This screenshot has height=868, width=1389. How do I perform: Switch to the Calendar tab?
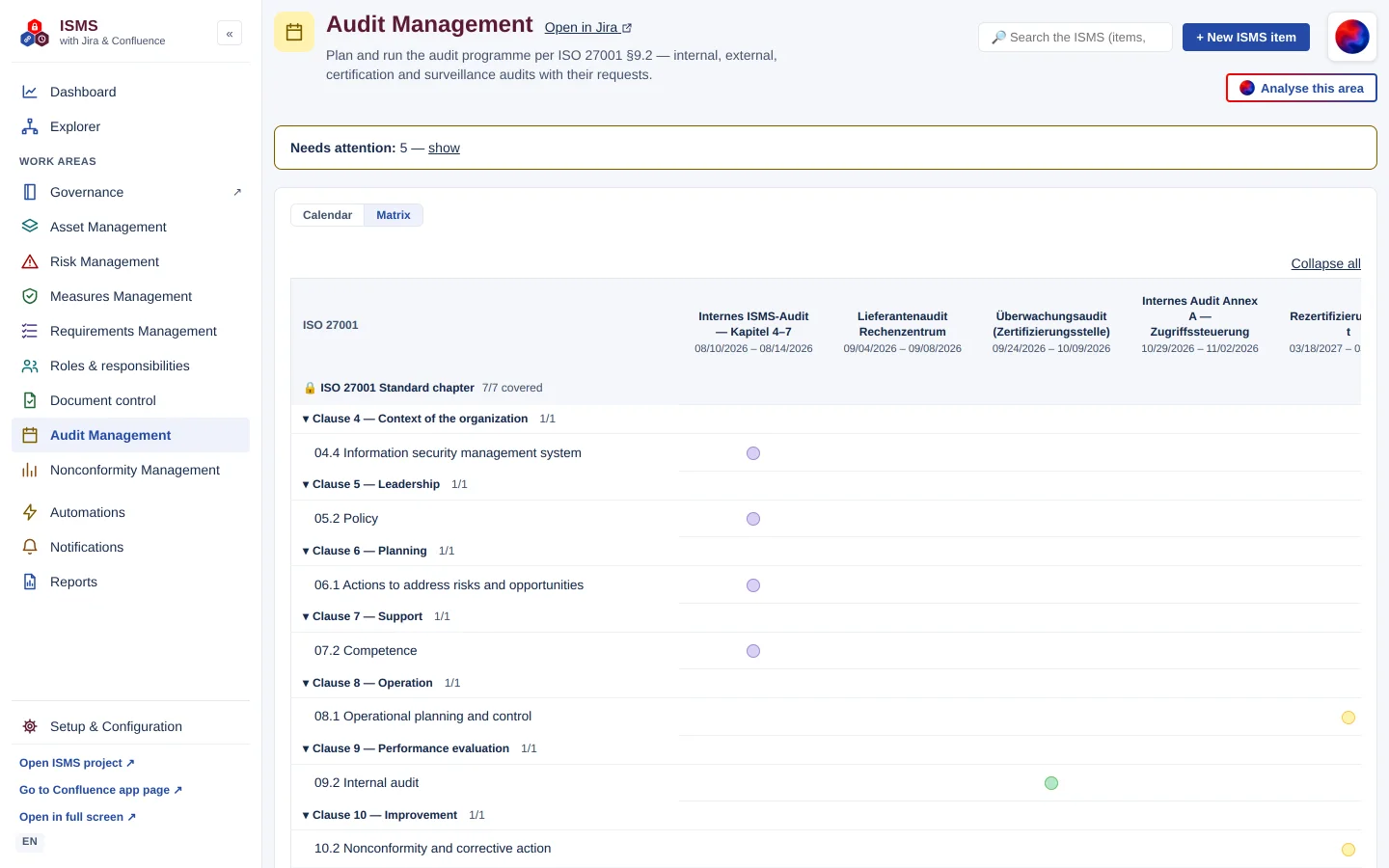click(327, 215)
